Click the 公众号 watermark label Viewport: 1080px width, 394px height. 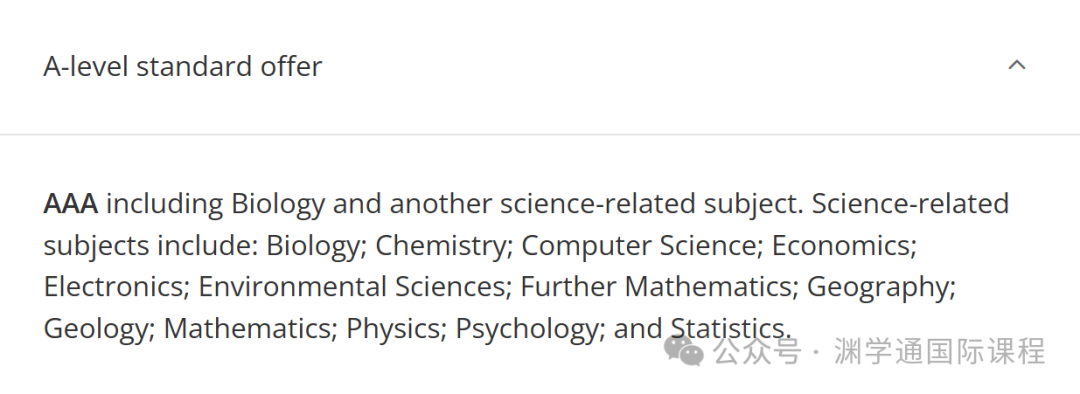click(x=756, y=351)
